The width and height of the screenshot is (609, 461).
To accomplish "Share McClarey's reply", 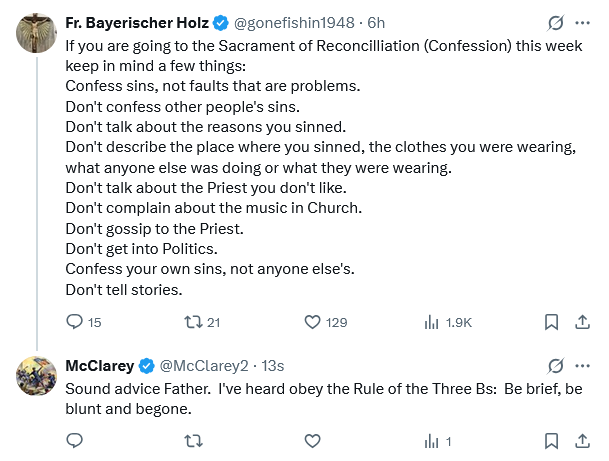I will [582, 440].
